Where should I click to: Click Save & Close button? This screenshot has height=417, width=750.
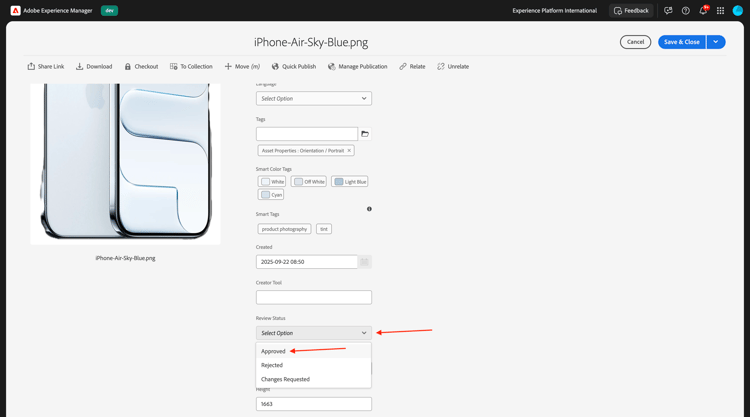pos(682,42)
